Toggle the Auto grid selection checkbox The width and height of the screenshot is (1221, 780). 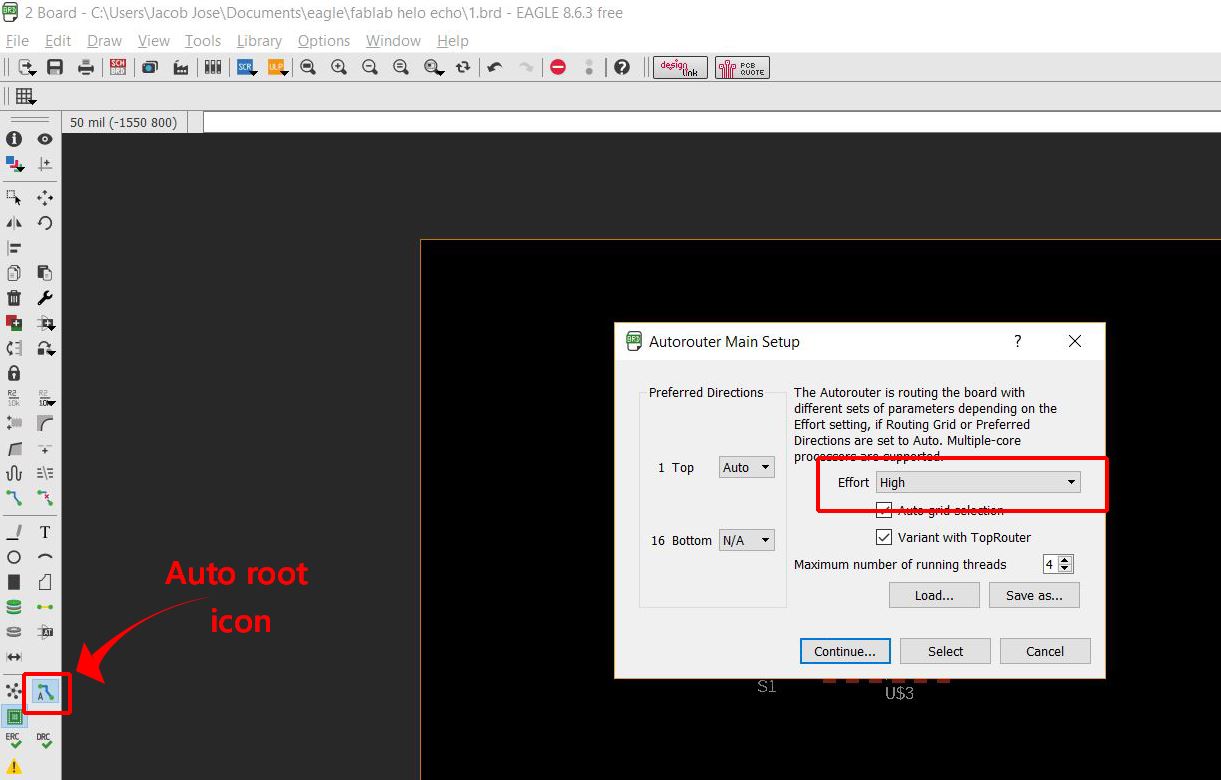(x=884, y=510)
